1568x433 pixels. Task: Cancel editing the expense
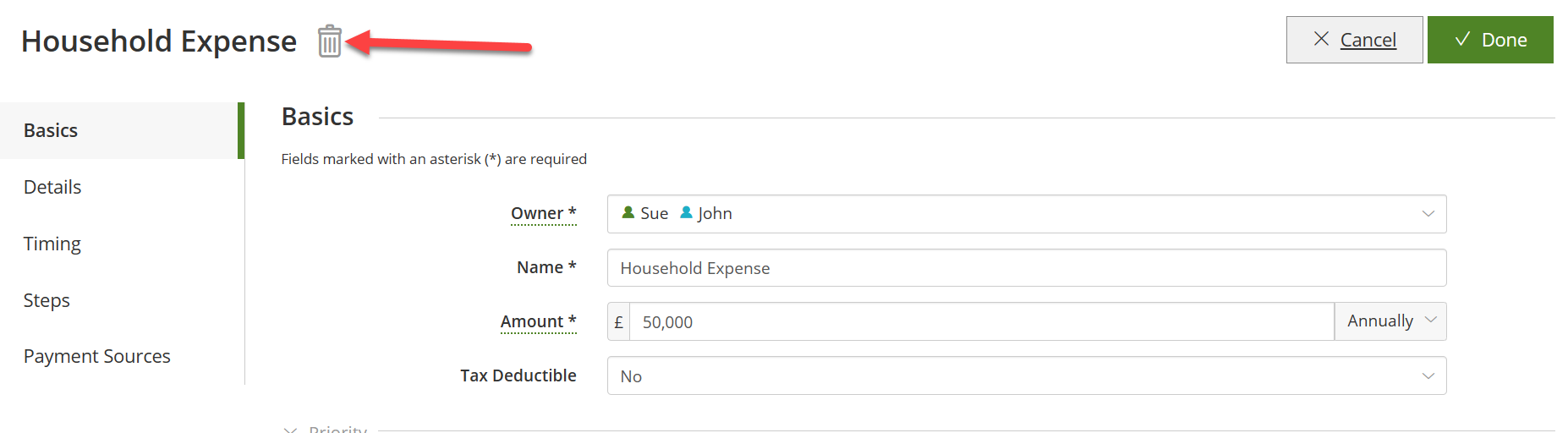[1355, 40]
